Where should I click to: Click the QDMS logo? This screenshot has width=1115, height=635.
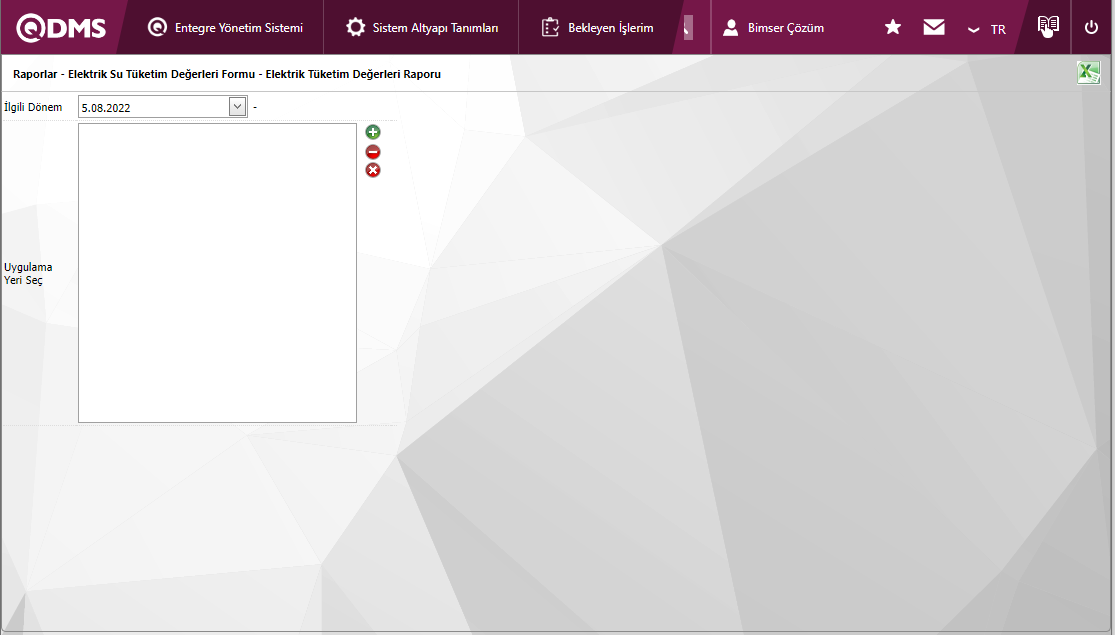(61, 28)
